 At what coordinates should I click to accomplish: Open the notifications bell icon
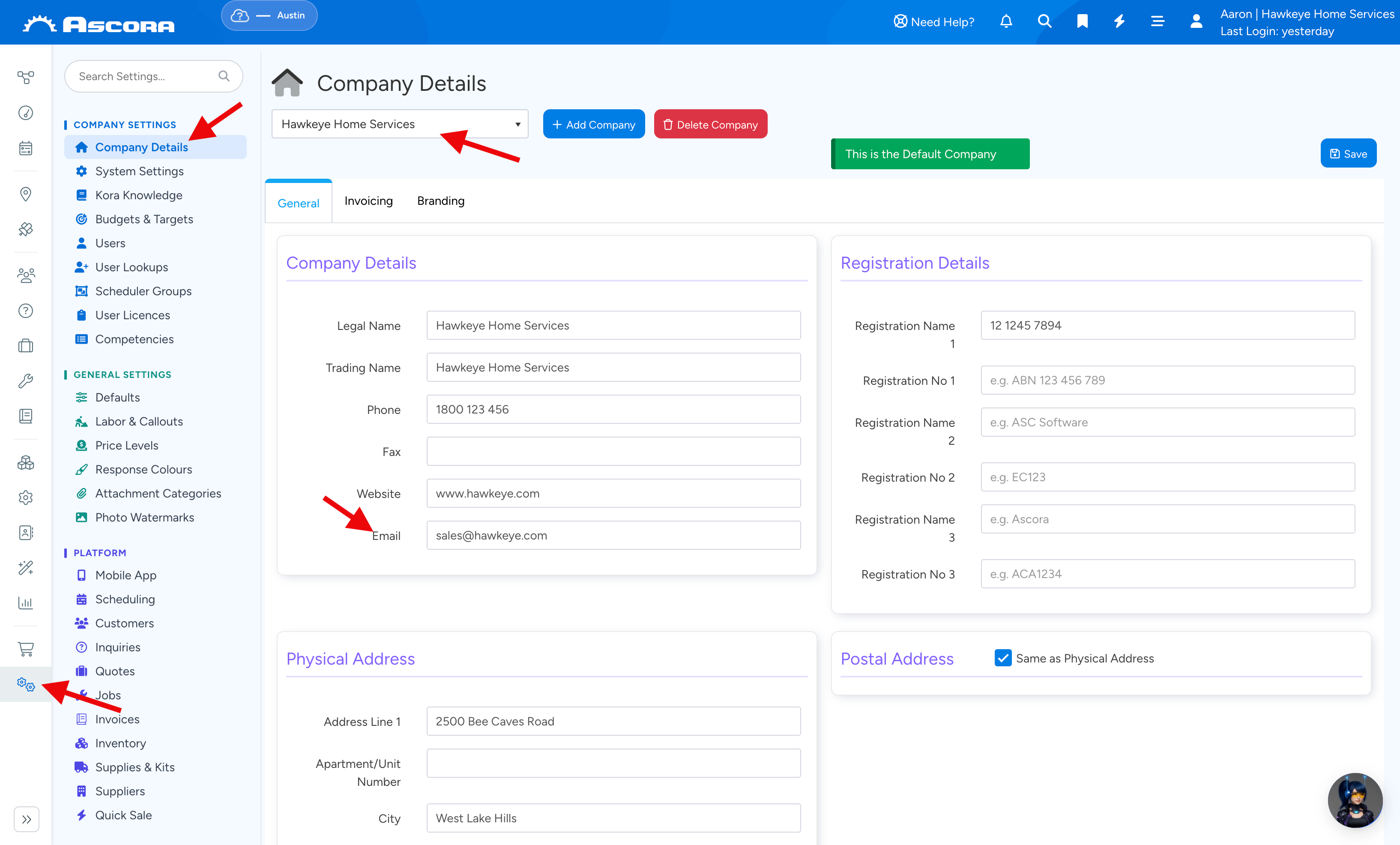tap(1006, 21)
